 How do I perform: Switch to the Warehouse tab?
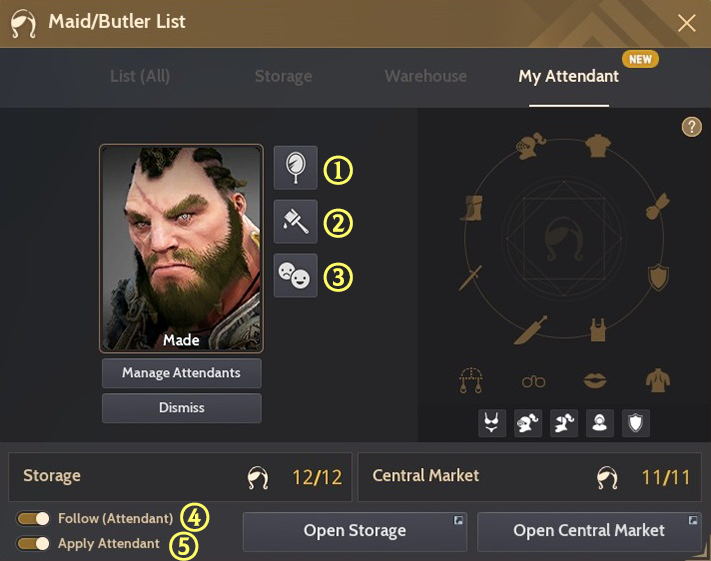426,76
